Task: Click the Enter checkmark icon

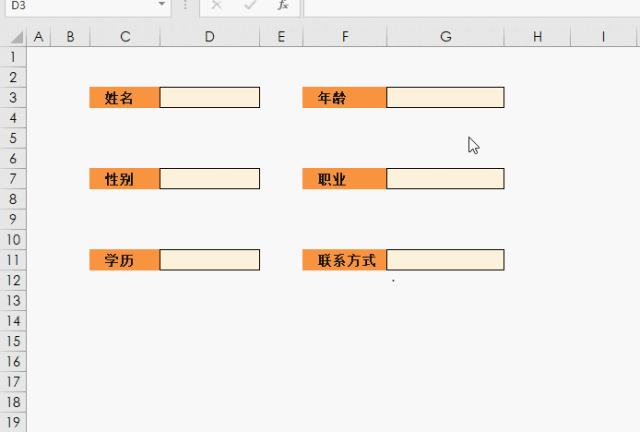Action: pyautogui.click(x=250, y=6)
